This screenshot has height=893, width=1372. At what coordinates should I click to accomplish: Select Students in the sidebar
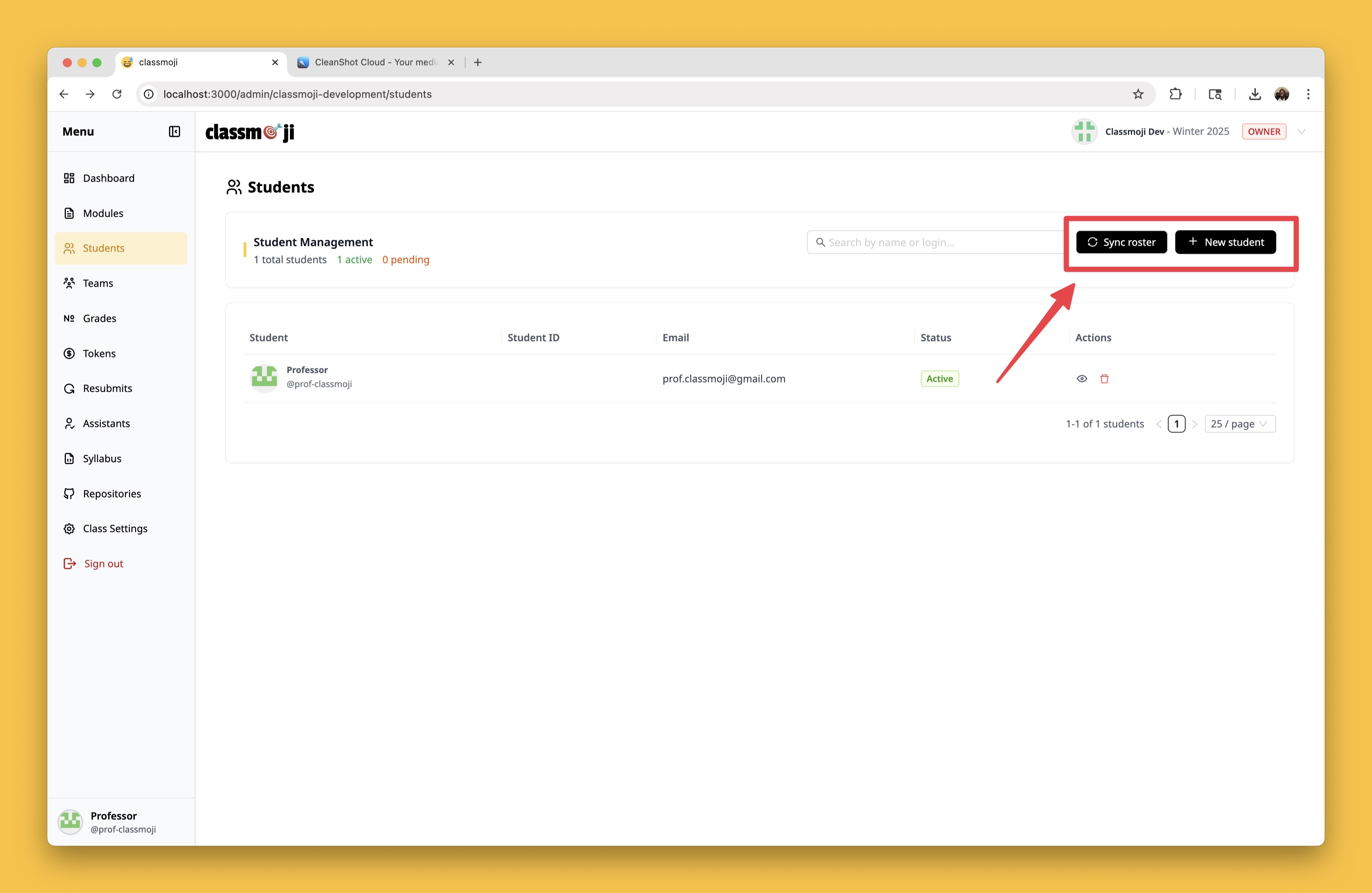point(121,248)
